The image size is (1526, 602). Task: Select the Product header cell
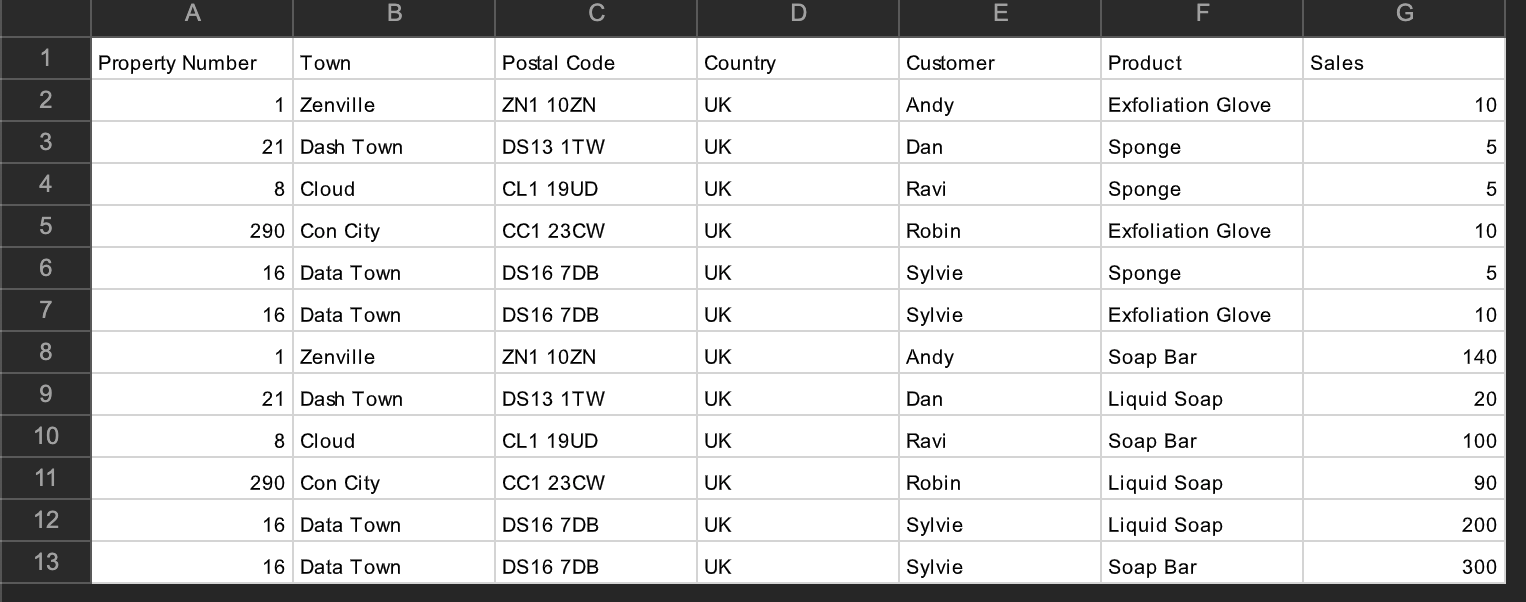1201,63
